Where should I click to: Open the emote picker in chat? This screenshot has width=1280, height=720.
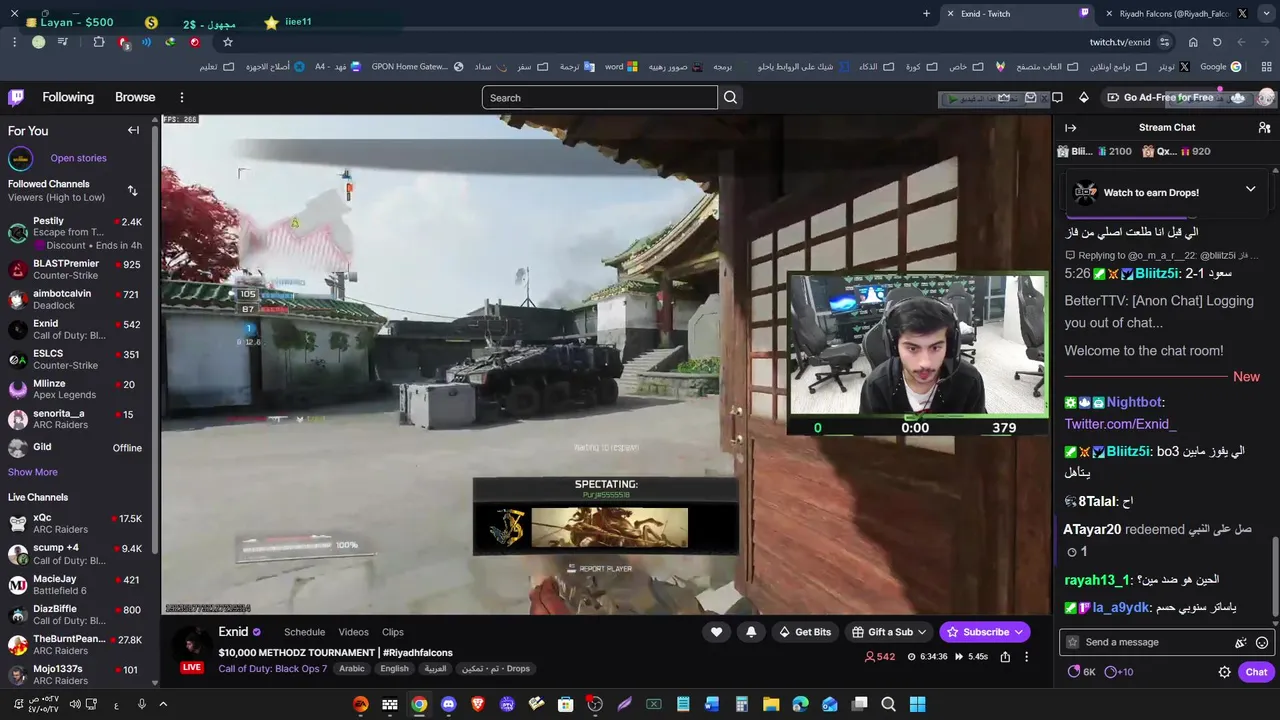[x=1262, y=642]
